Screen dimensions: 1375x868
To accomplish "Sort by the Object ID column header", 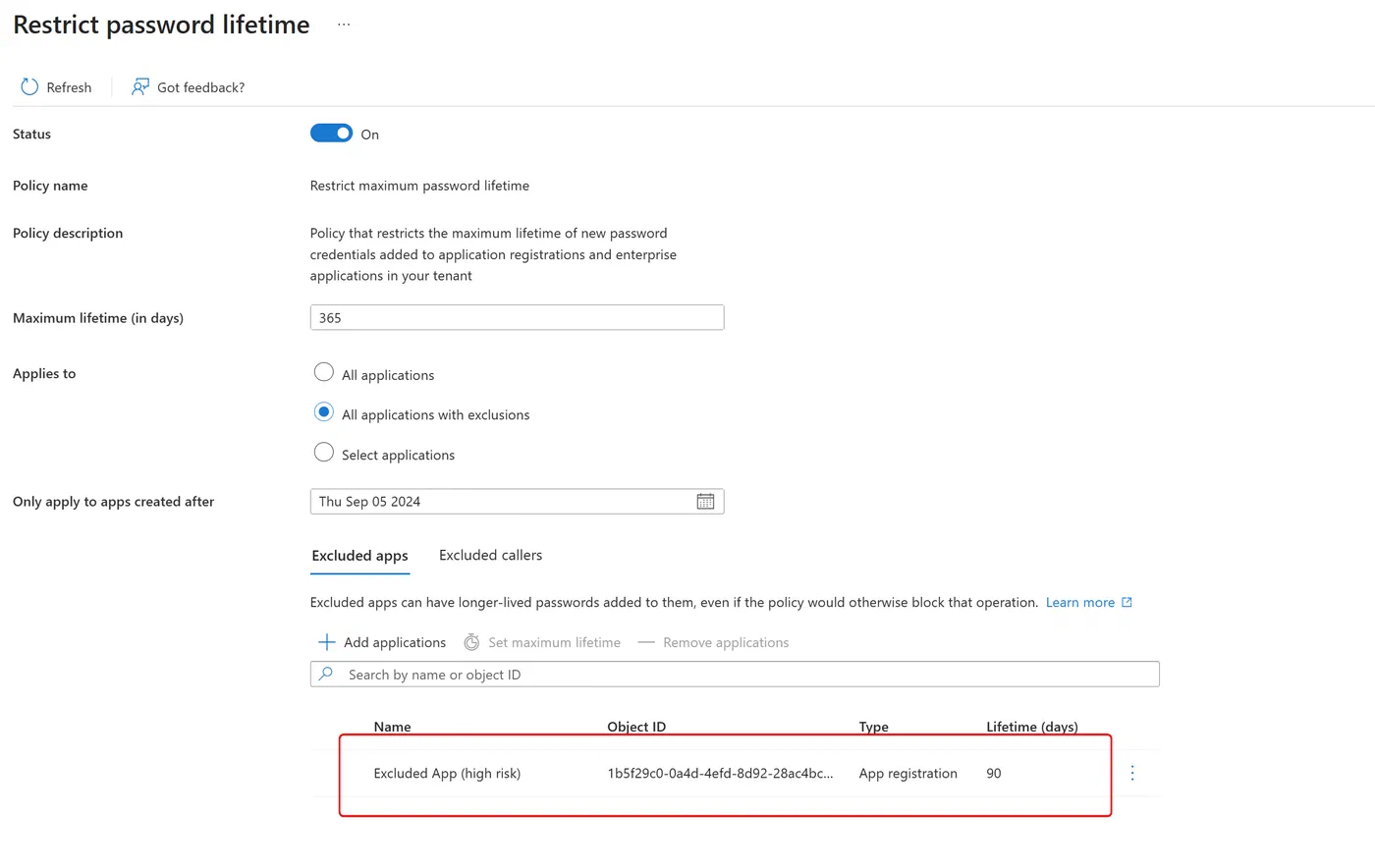I will pos(636,727).
